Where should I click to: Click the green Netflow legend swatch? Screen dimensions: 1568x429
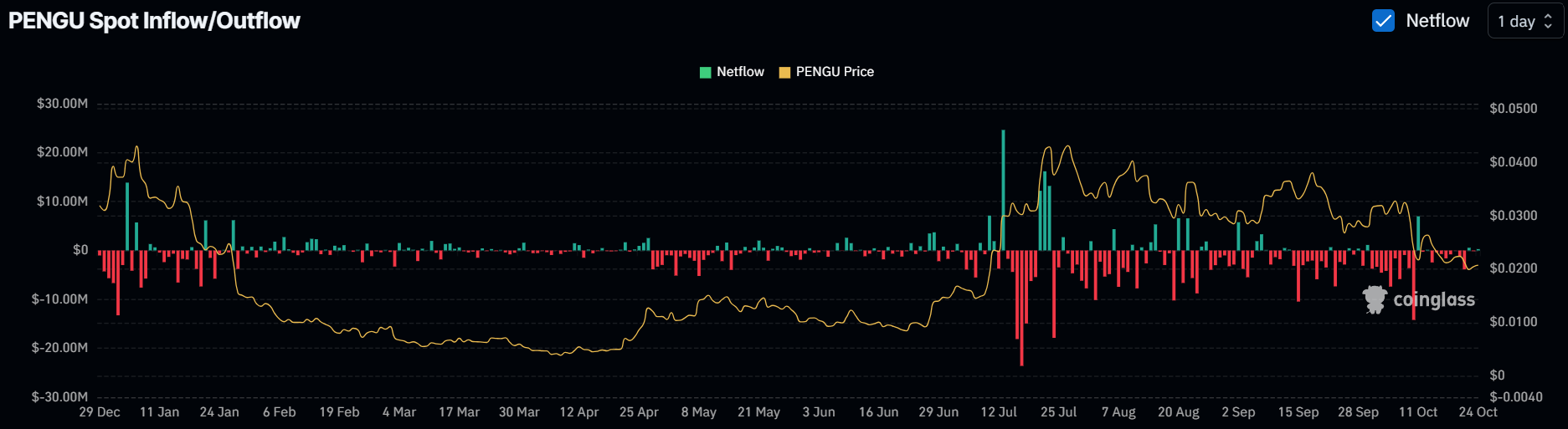(705, 72)
